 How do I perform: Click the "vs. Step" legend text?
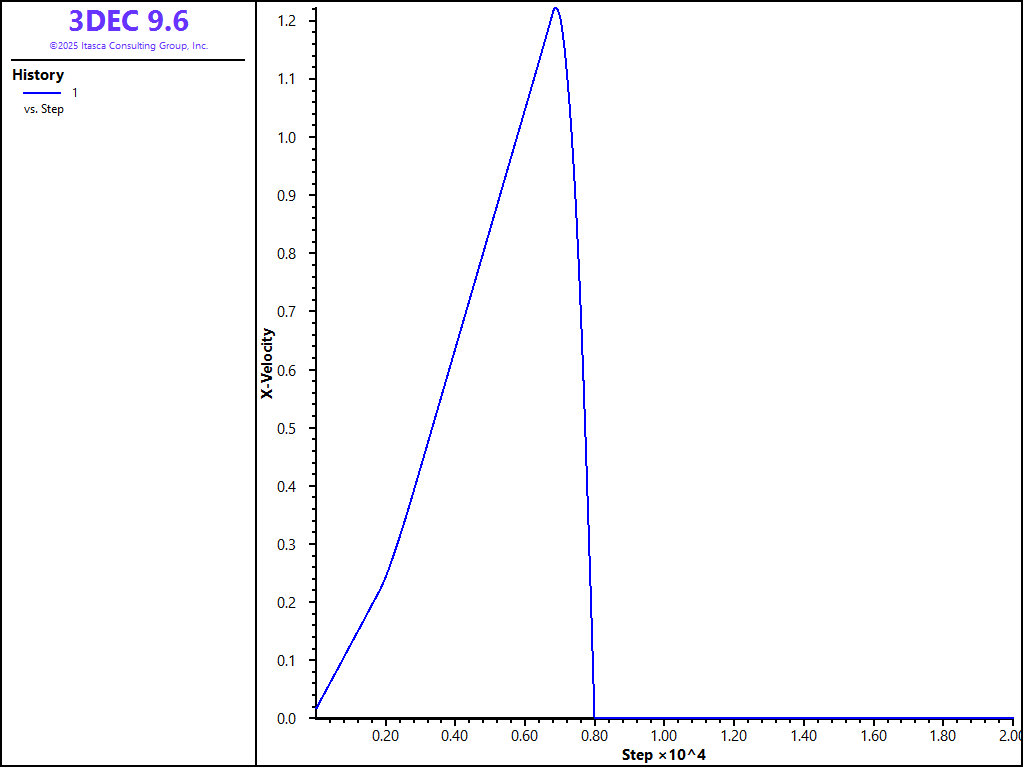pyautogui.click(x=44, y=109)
